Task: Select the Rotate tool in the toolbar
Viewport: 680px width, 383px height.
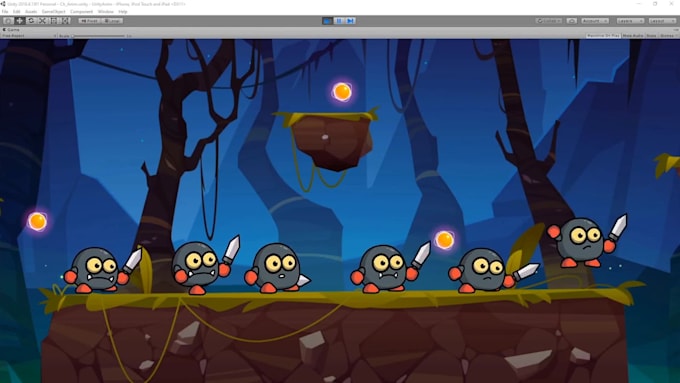Action: pos(31,21)
